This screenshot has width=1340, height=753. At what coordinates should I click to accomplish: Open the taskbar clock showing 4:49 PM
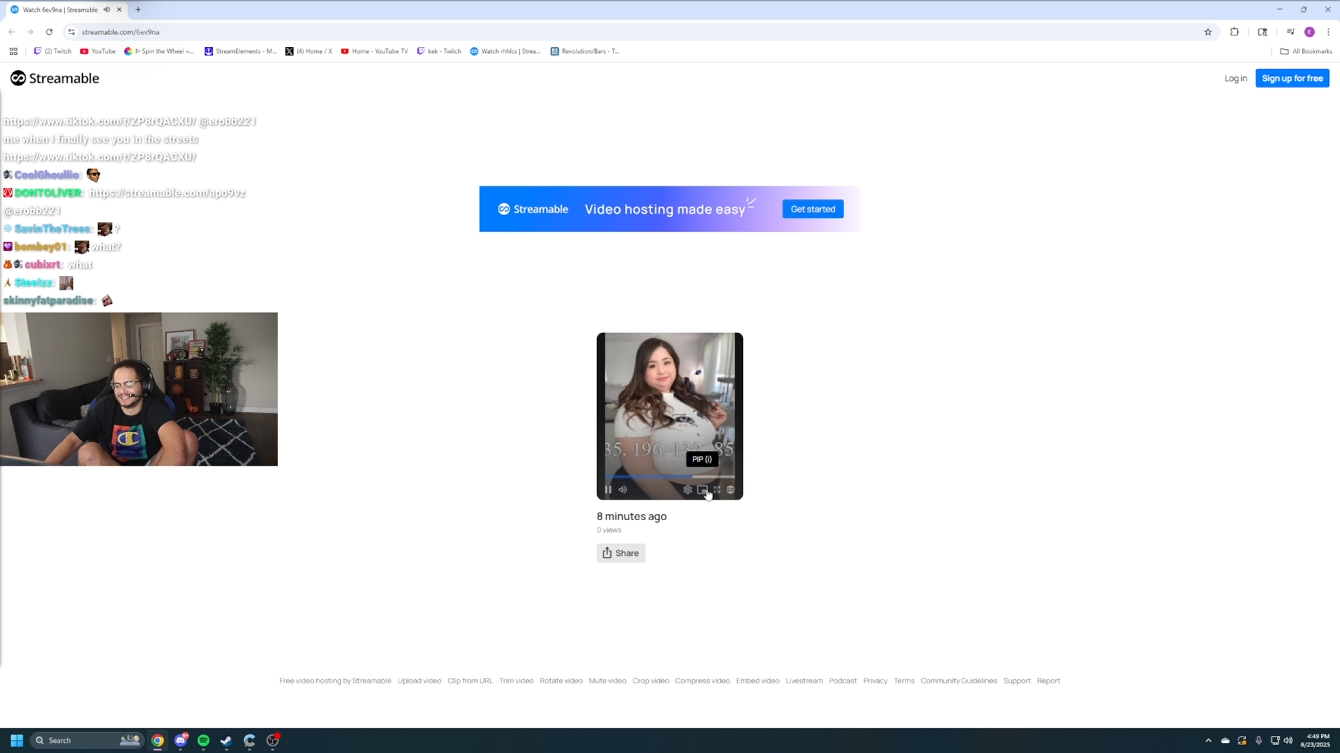click(x=1318, y=741)
